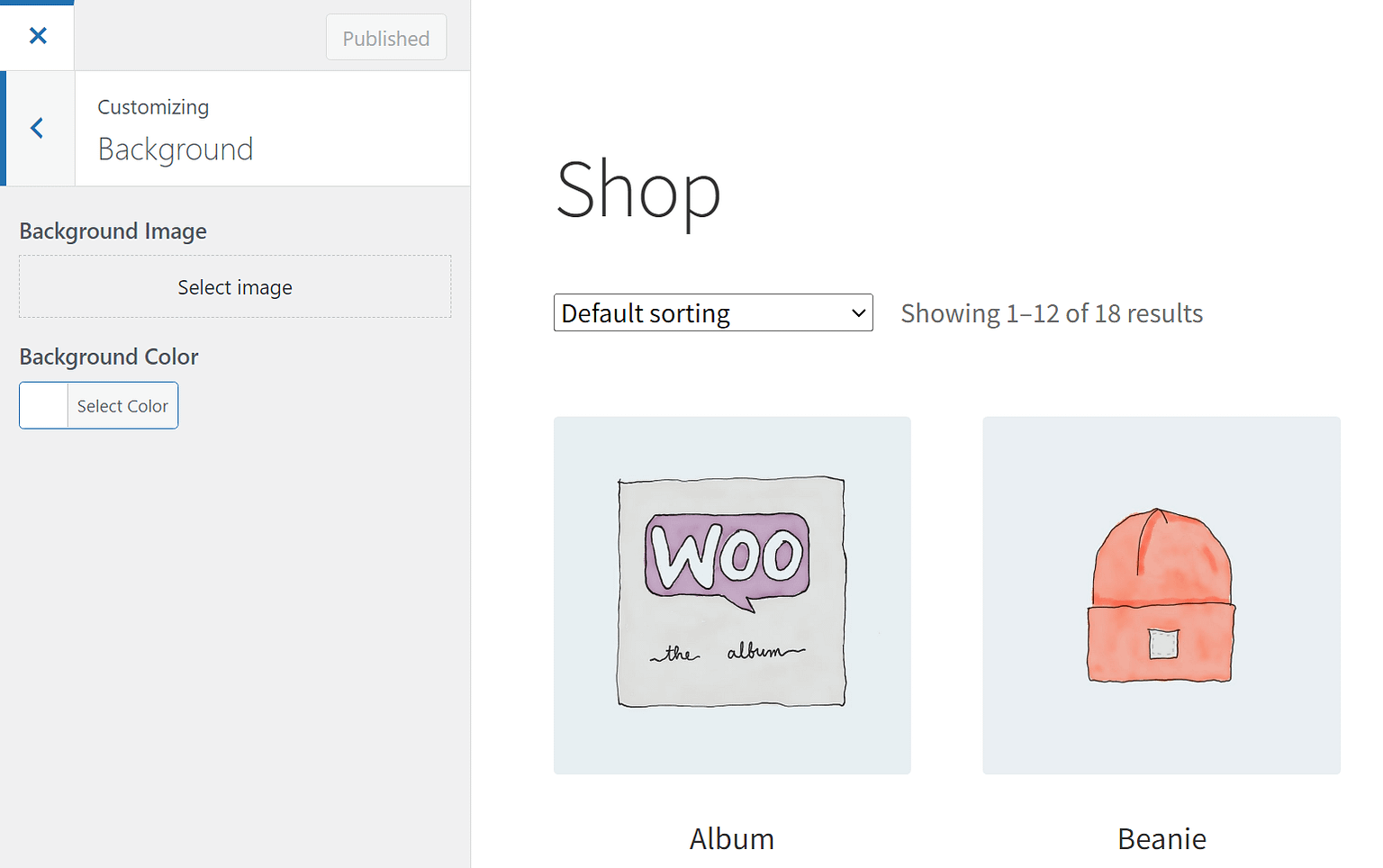The height and width of the screenshot is (868, 1383).
Task: Click the results count text
Action: tap(1051, 312)
